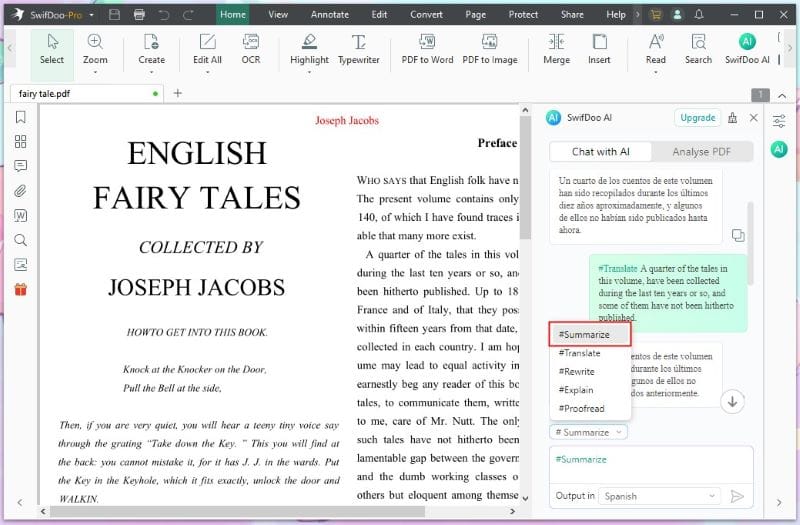Click the green AI icon in right sidebar
800x525 pixels.
coord(779,149)
